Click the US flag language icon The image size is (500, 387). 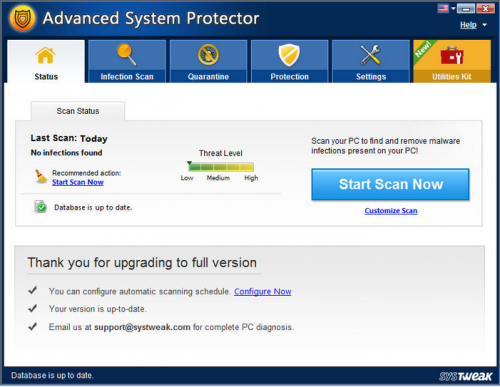click(443, 8)
